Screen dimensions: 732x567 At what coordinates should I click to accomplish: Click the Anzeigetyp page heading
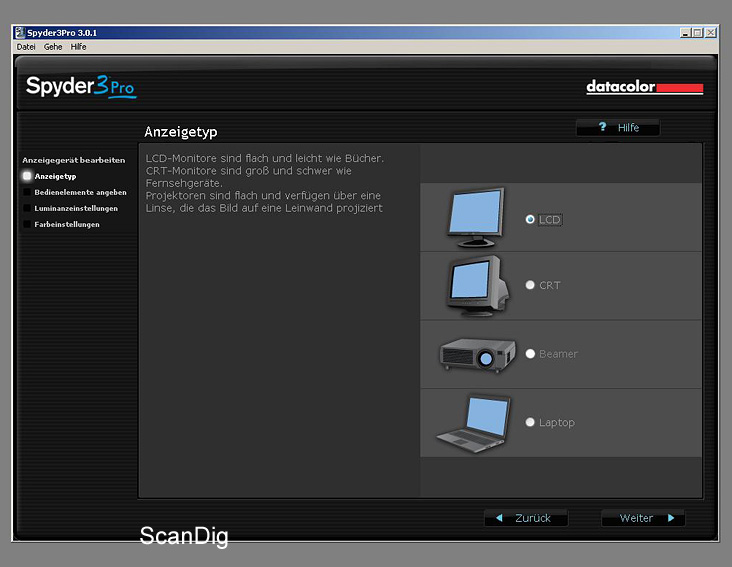(181, 132)
